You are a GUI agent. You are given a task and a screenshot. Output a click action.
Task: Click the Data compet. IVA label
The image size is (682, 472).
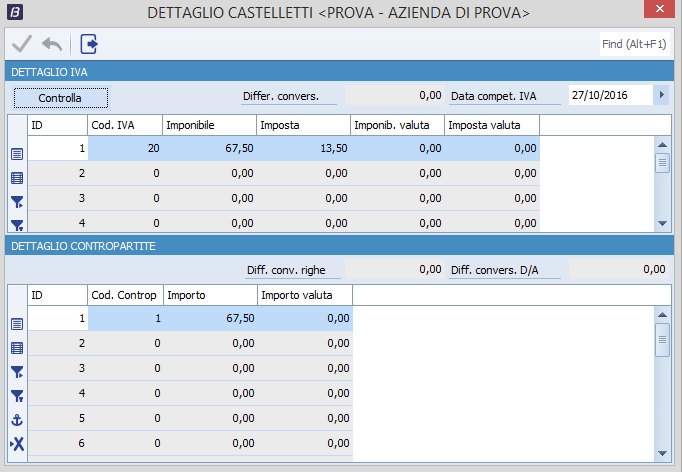tap(494, 96)
